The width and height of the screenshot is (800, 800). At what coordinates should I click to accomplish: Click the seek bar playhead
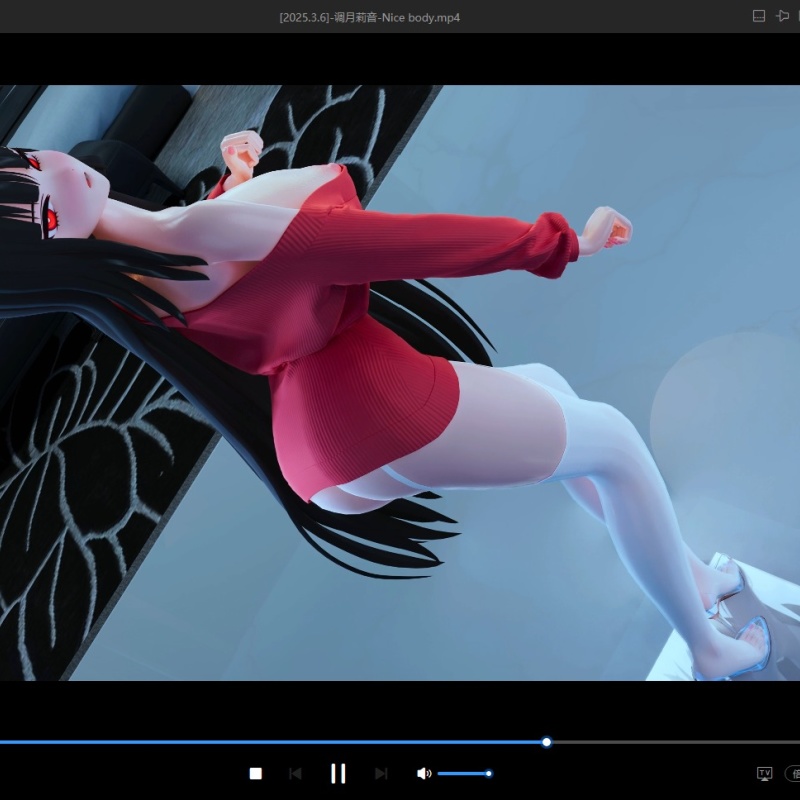[546, 742]
